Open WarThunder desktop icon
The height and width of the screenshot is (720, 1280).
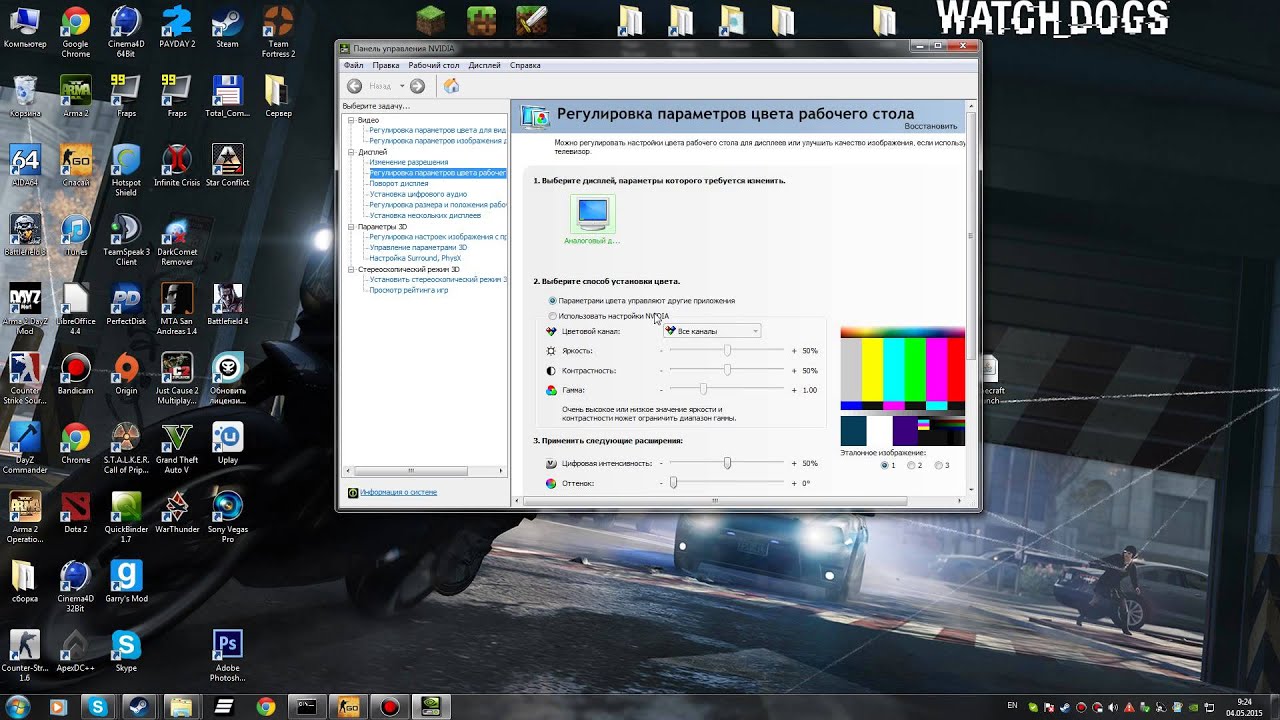[x=177, y=512]
